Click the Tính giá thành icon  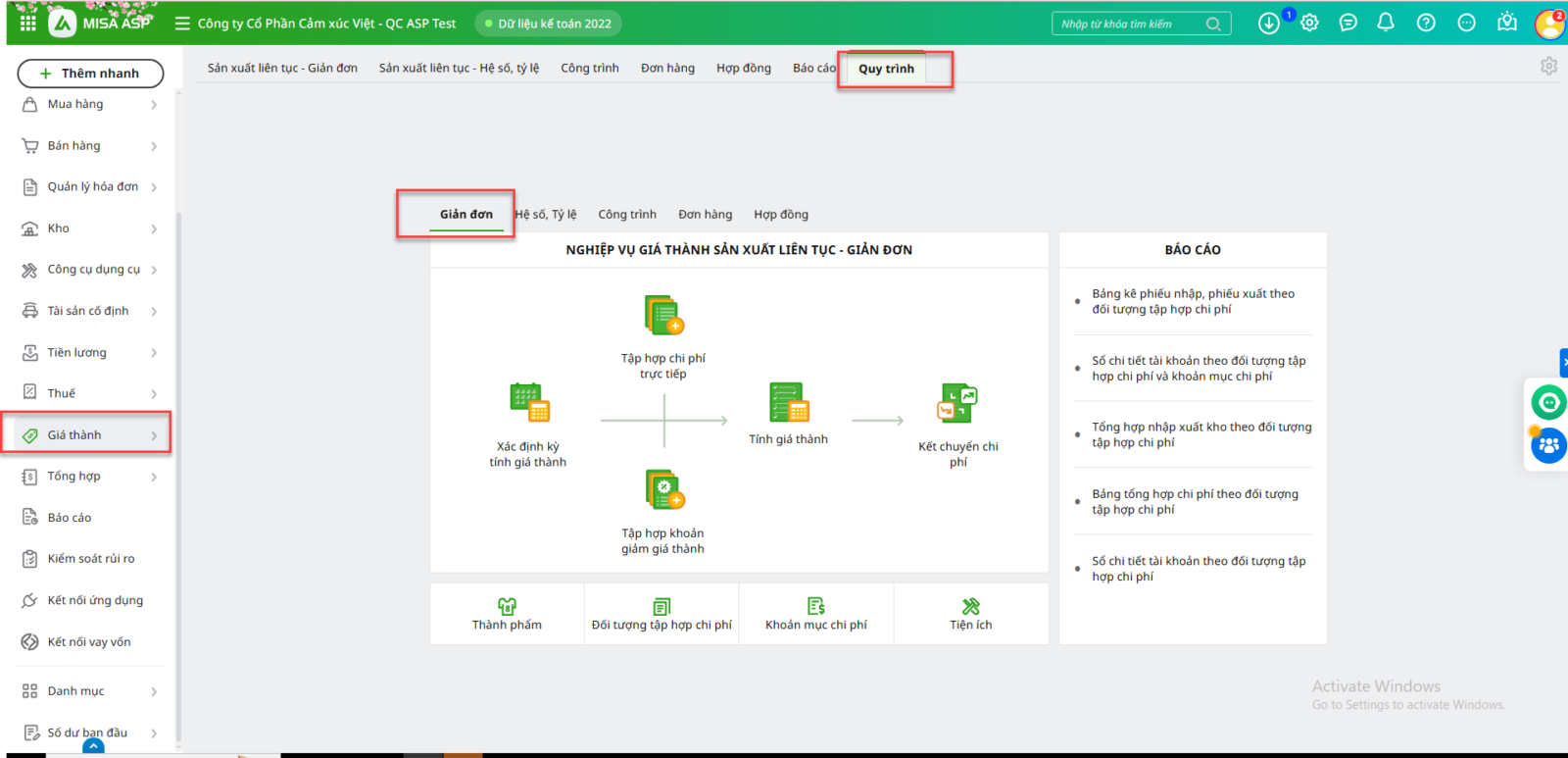tap(788, 402)
